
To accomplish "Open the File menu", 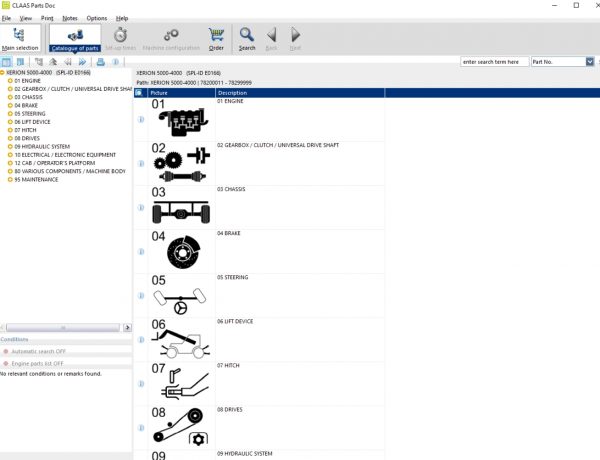I will (7, 18).
